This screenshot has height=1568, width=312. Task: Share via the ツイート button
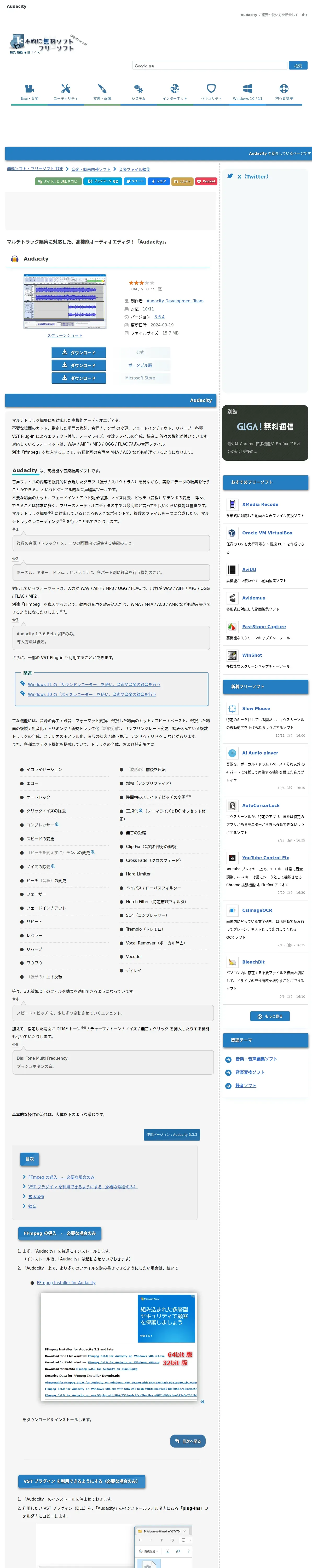click(x=135, y=181)
